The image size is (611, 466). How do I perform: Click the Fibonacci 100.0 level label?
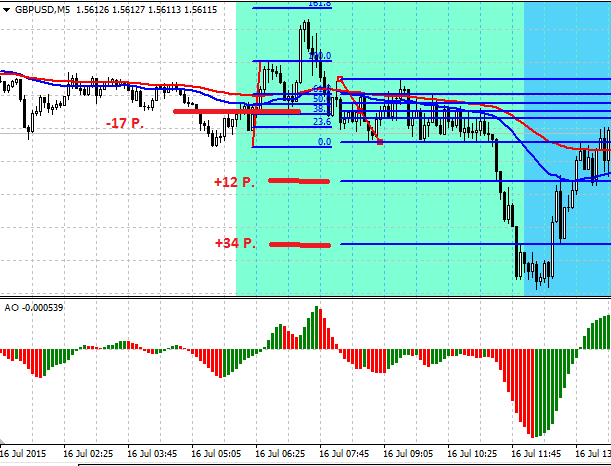[320, 56]
